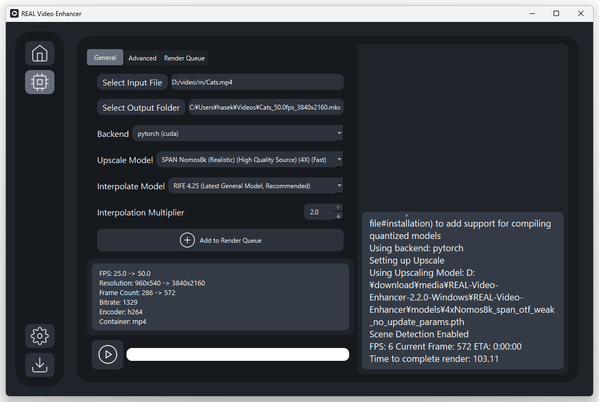The image size is (599, 402).
Task: Click the white render progress bar
Action: [x=238, y=354]
